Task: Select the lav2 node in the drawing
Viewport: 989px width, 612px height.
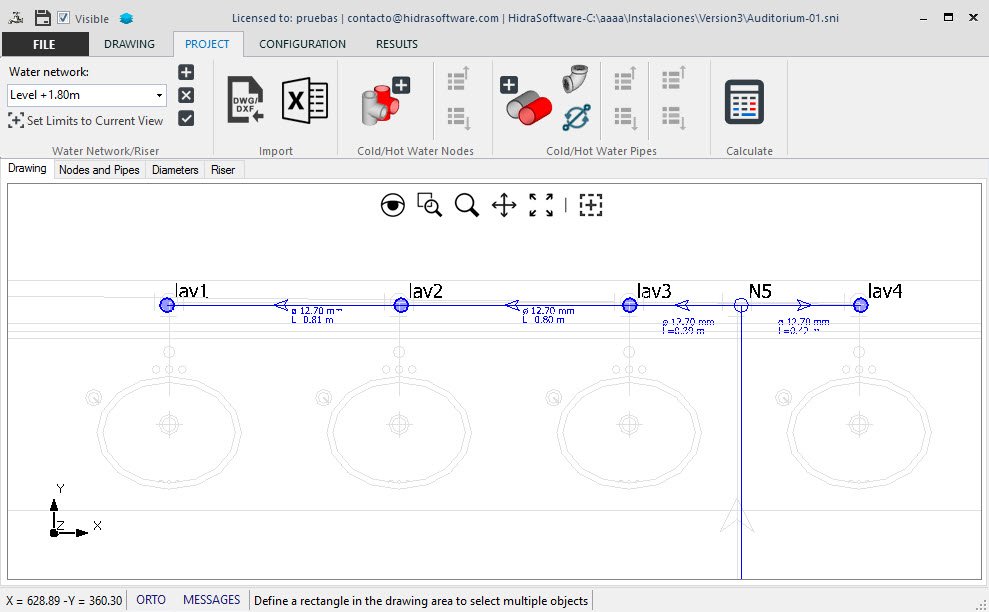Action: (400, 305)
